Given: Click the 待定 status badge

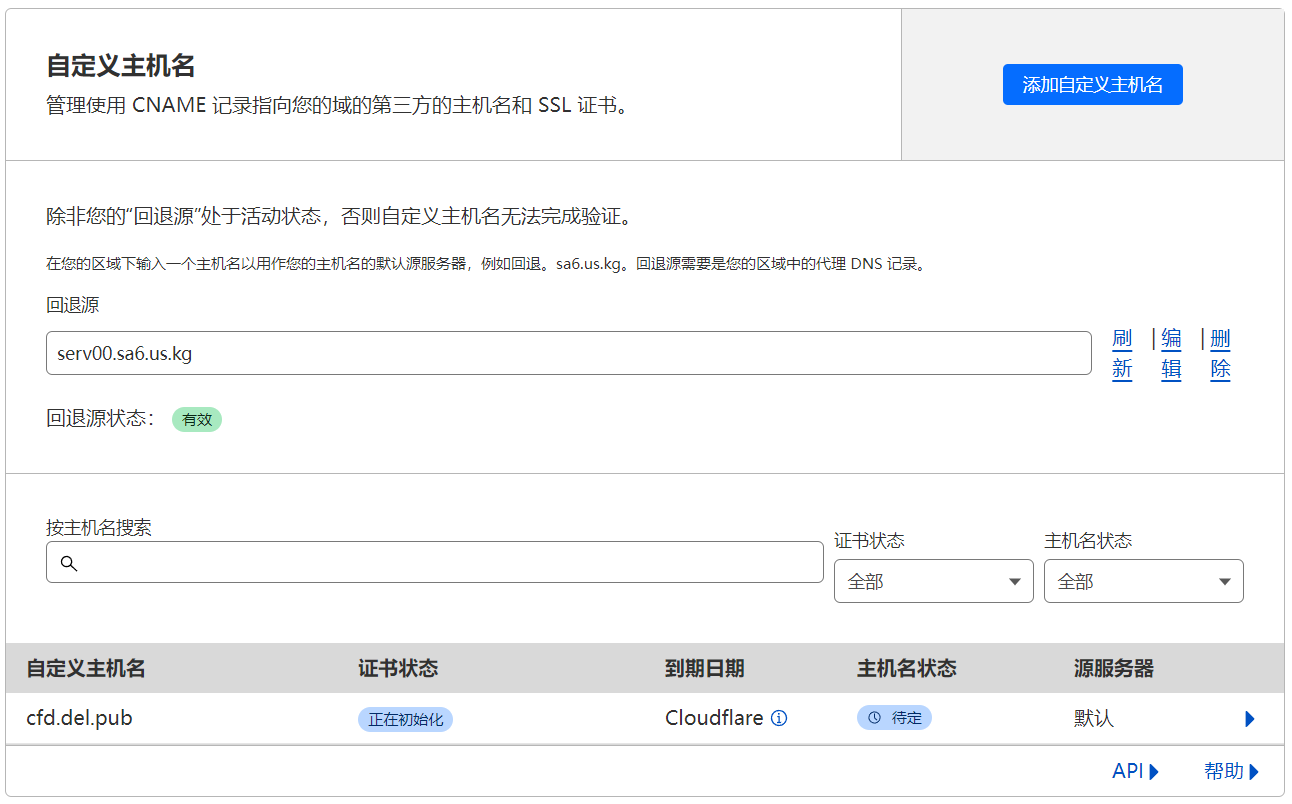Looking at the screenshot, I should pyautogui.click(x=894, y=718).
